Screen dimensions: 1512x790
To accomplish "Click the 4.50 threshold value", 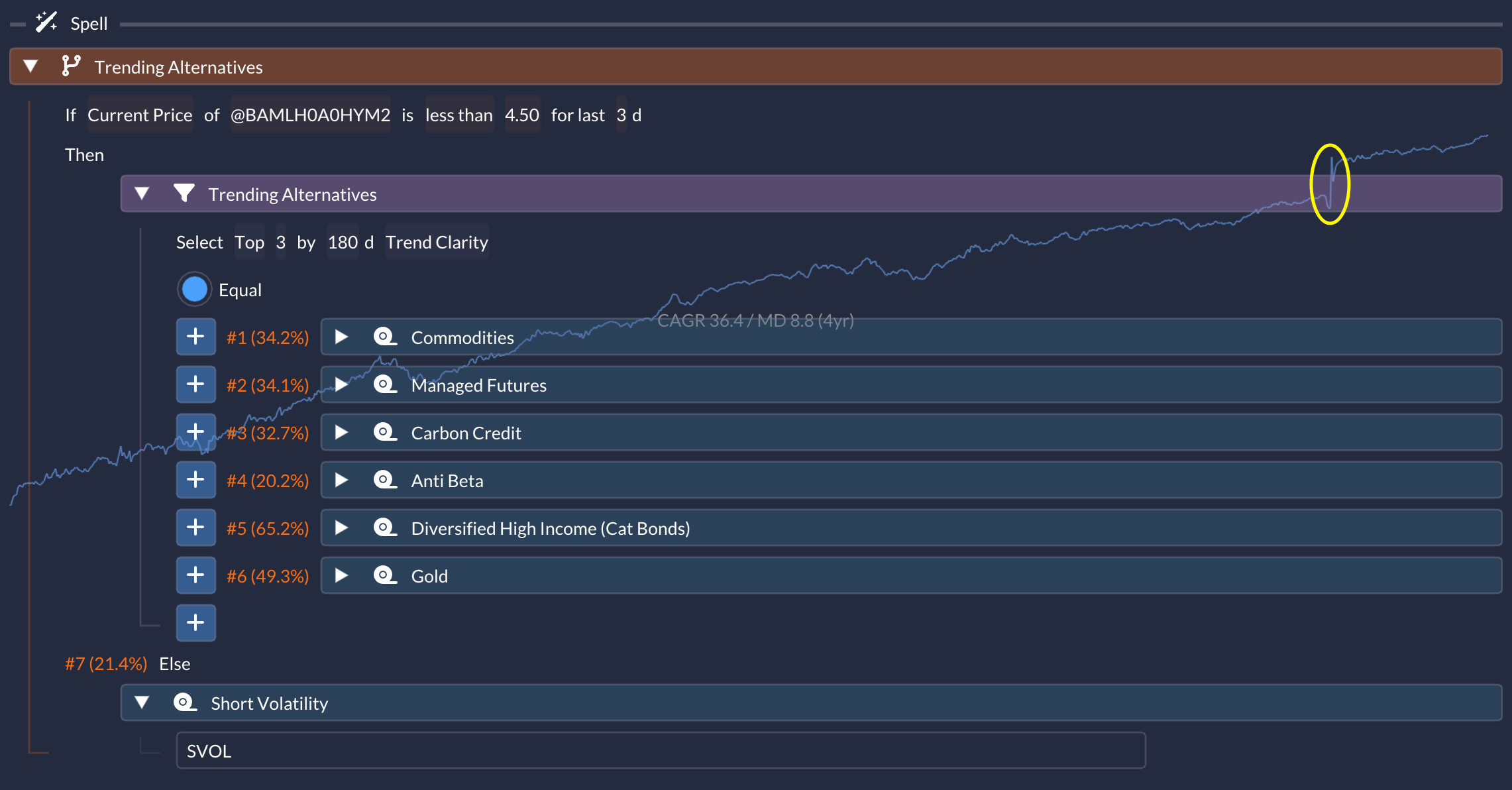I will 521,115.
